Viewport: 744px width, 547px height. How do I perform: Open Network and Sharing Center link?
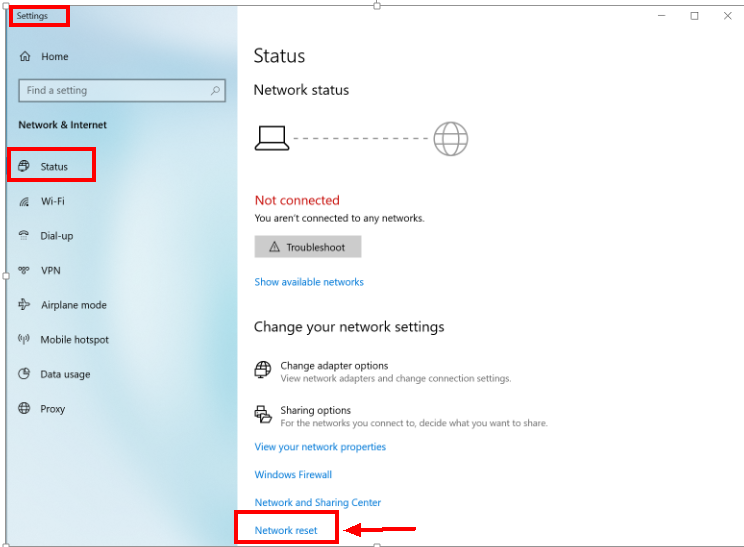(x=318, y=503)
